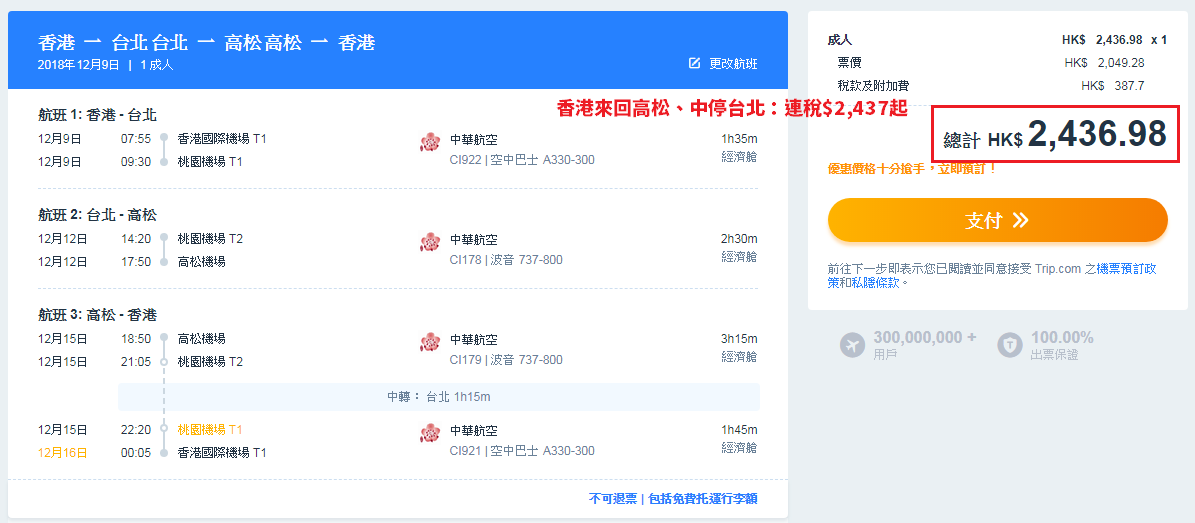The width and height of the screenshot is (1195, 523).
Task: Click 不可退票 non-refundable notice
Action: point(613,499)
